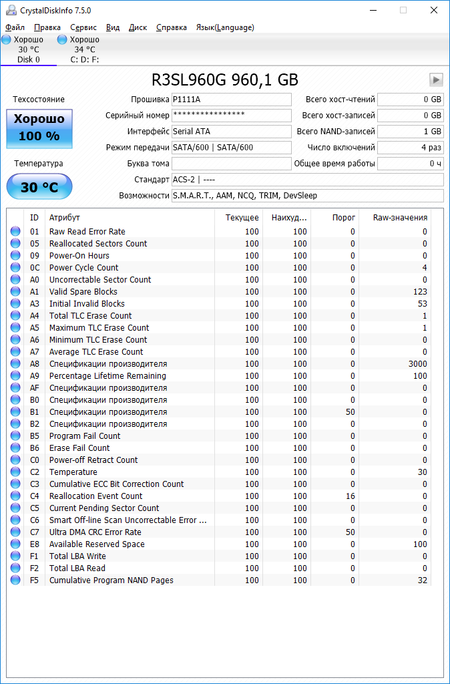Click status icon for Initial Invalid Blocks
Screen dimensions: 450x684
(16, 304)
